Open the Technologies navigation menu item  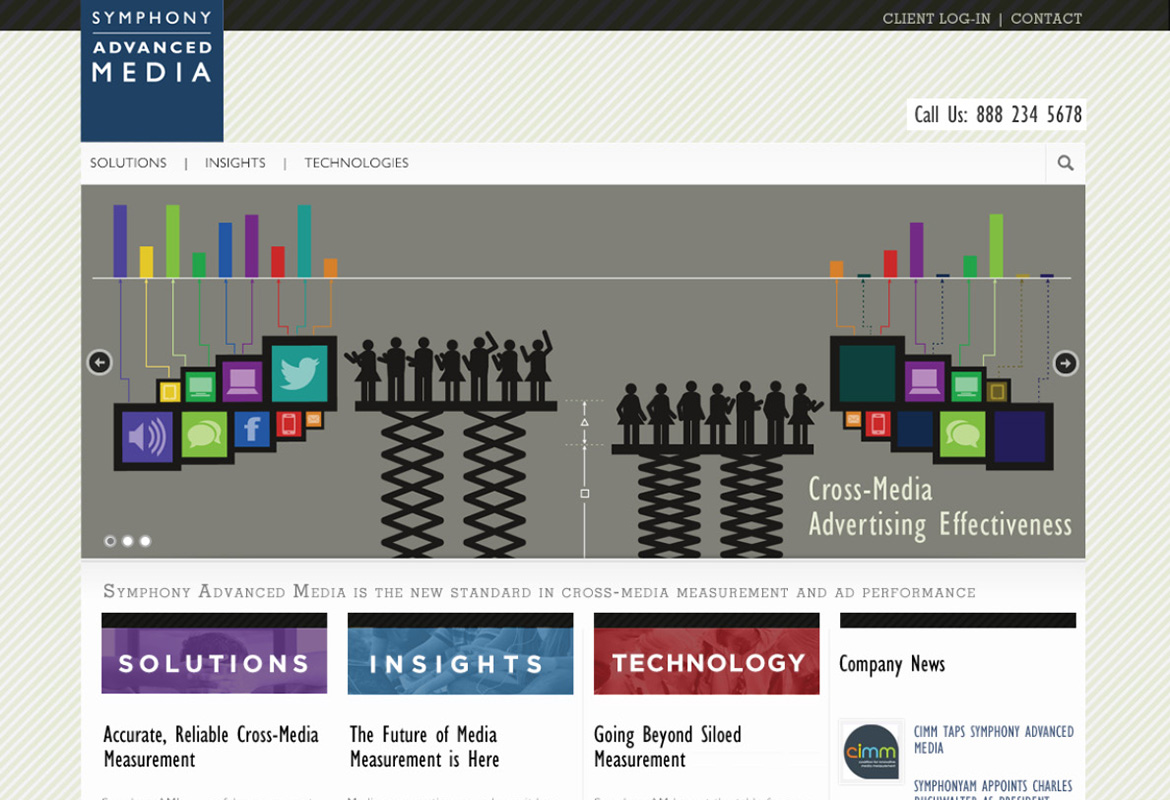357,163
